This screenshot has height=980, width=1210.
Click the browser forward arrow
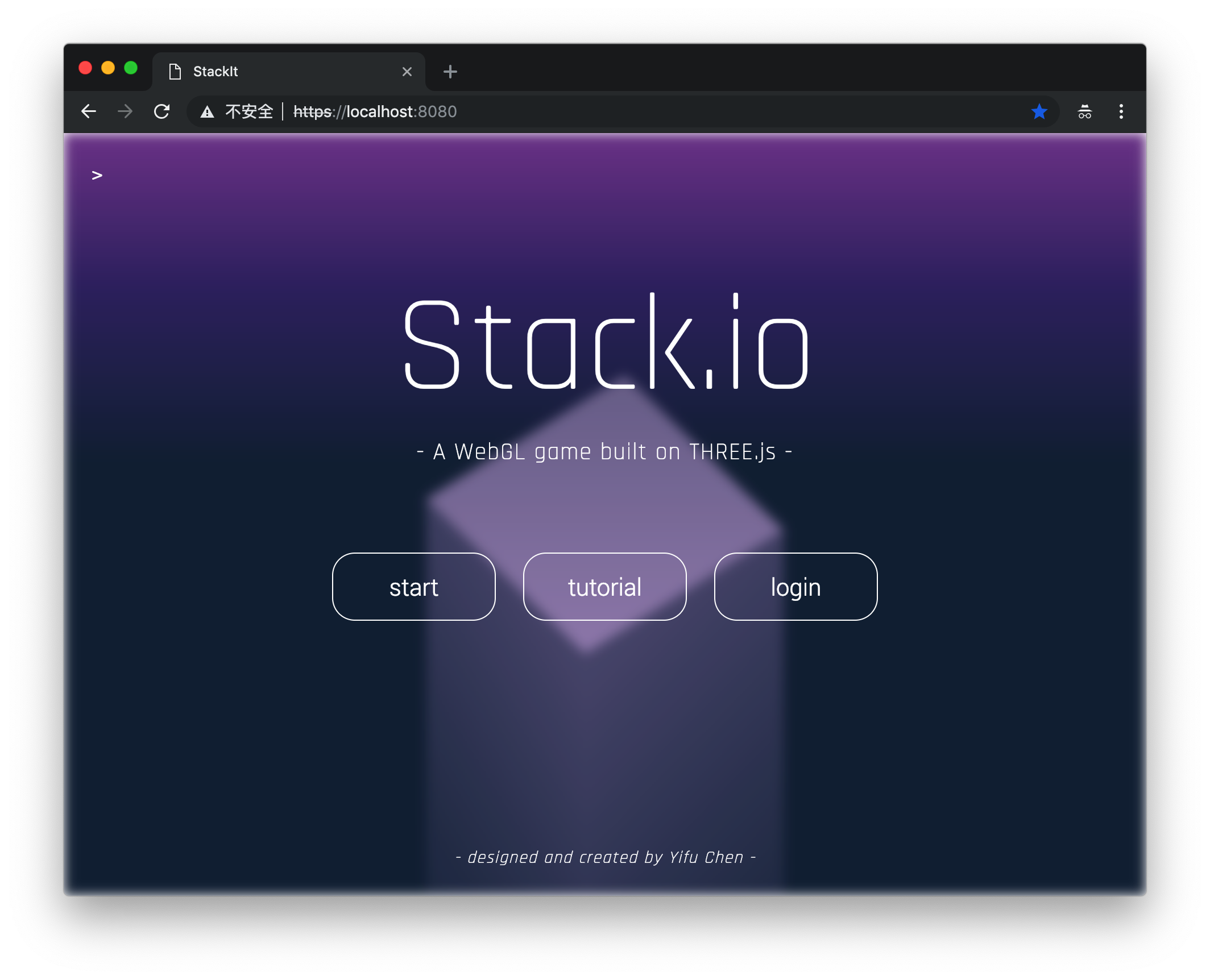[x=125, y=111]
